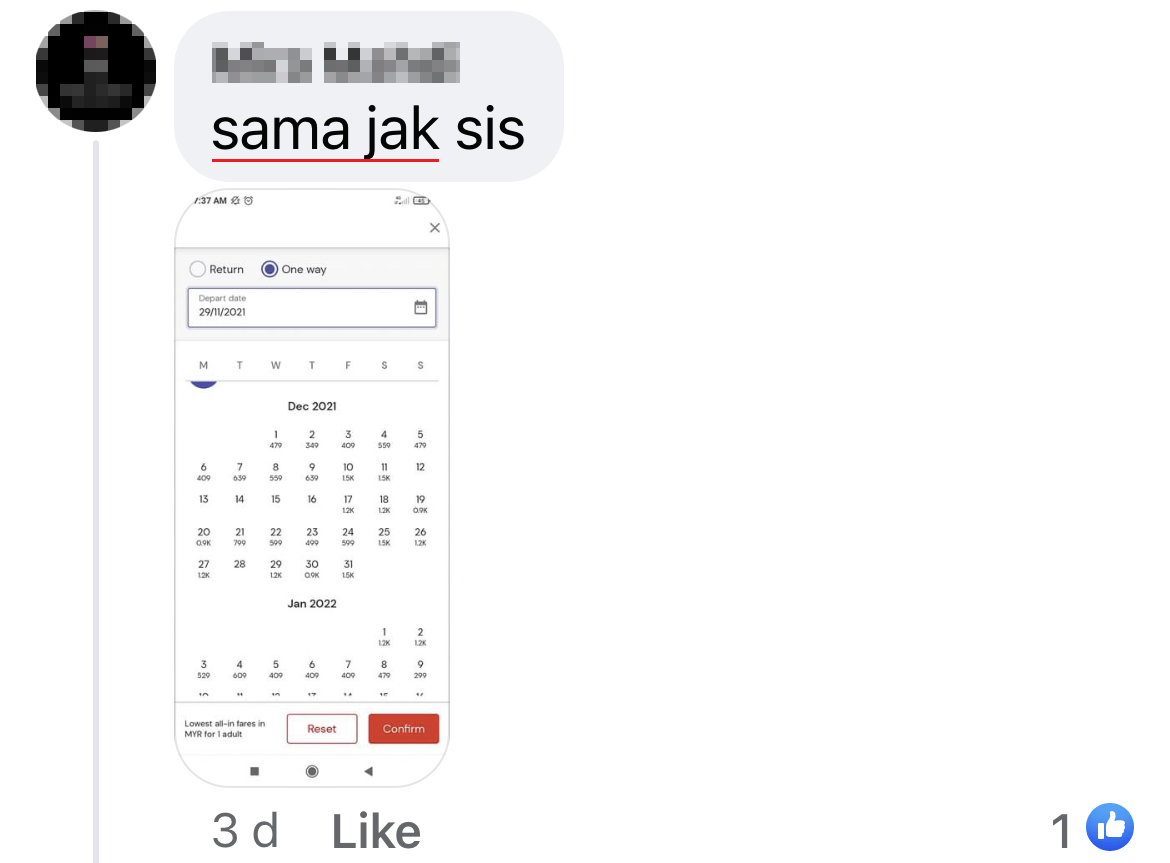Click the blurred commenter name
The image size is (1170, 863).
336,63
